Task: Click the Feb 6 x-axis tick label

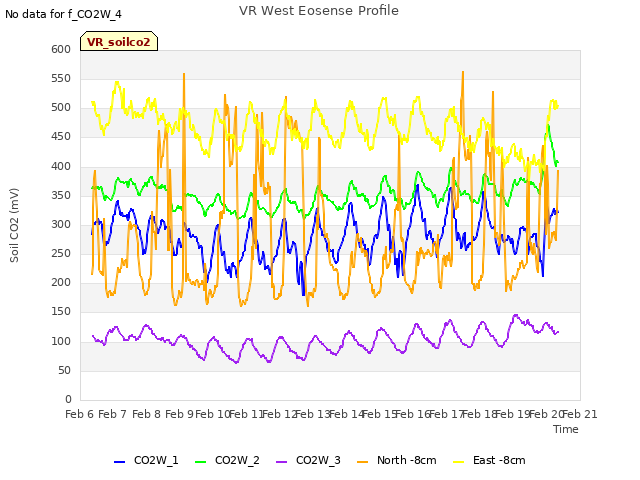Action: [80, 414]
